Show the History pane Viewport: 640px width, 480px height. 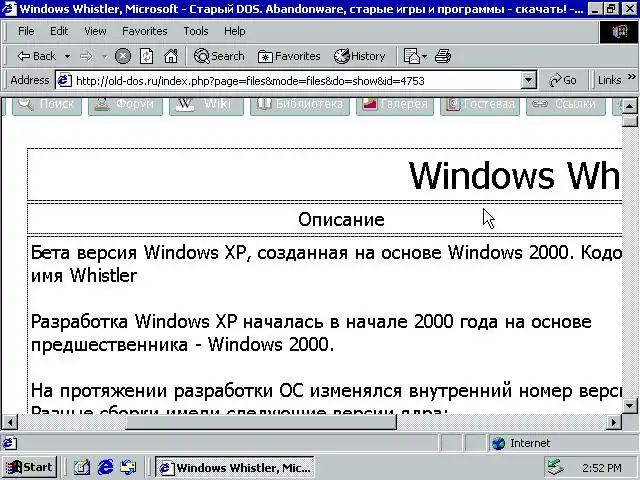click(359, 56)
